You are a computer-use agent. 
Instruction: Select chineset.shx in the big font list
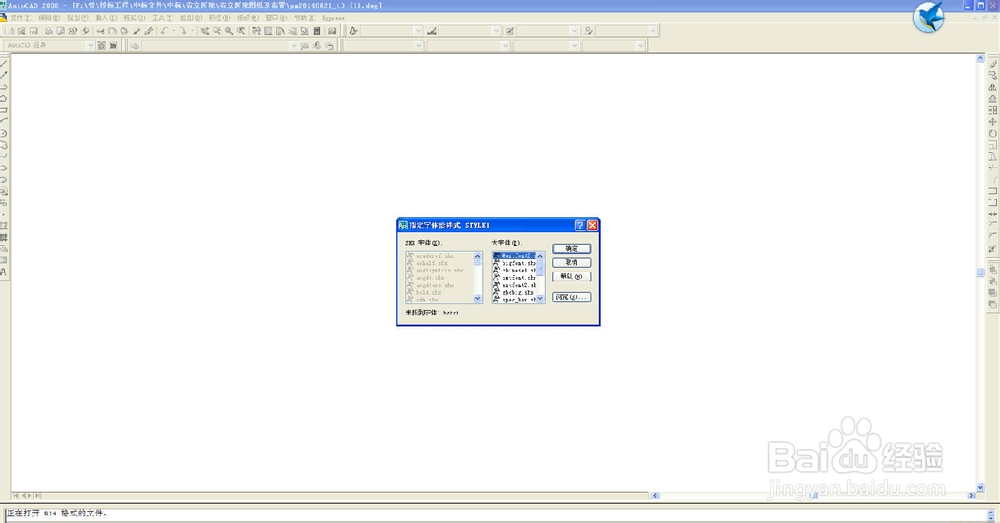pyautogui.click(x=515, y=270)
